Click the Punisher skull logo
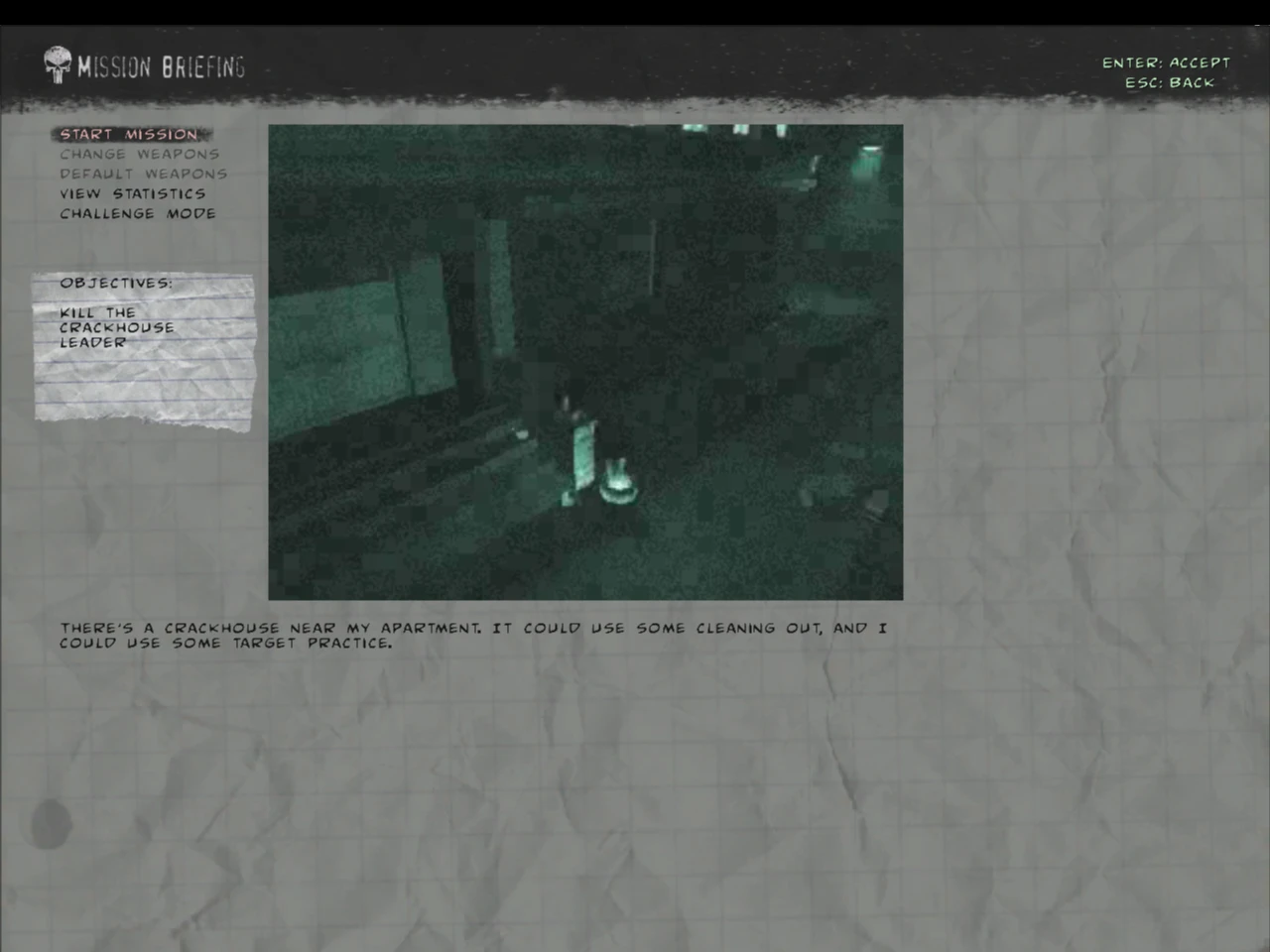Viewport: 1270px width, 952px height. point(58,65)
